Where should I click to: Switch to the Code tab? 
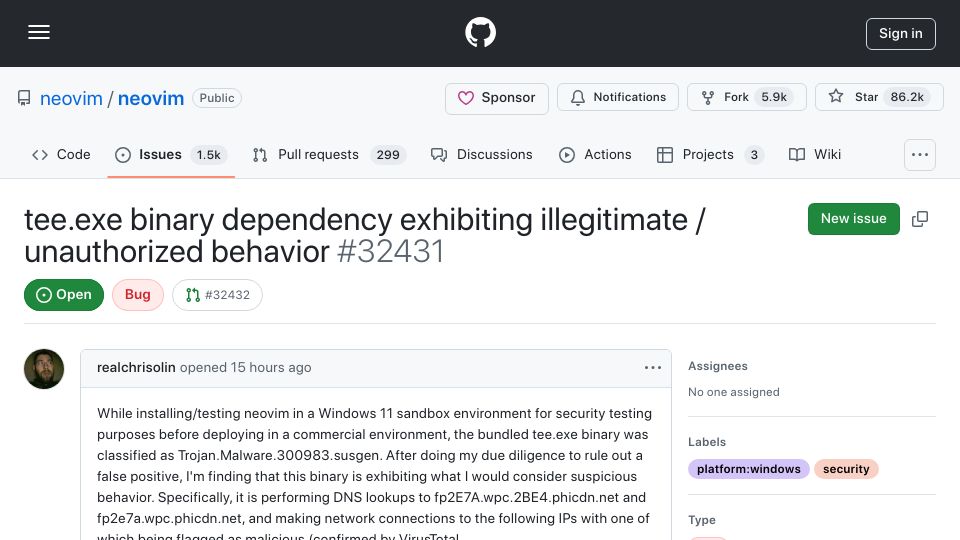(x=61, y=155)
